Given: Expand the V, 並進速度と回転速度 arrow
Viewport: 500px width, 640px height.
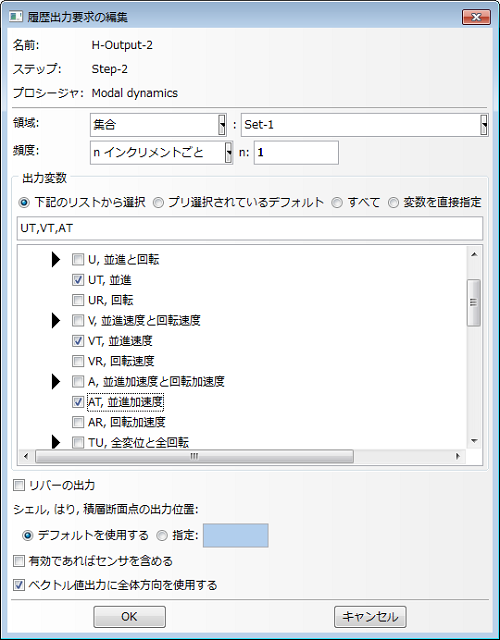Looking at the screenshot, I should click(56, 320).
